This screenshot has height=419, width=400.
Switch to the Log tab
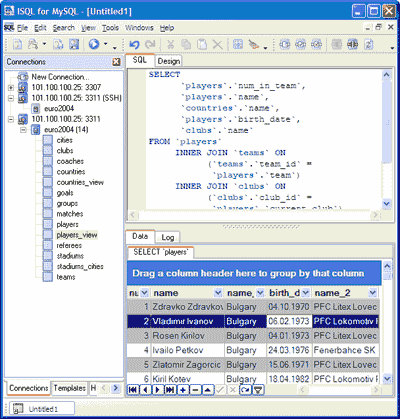[x=168, y=237]
